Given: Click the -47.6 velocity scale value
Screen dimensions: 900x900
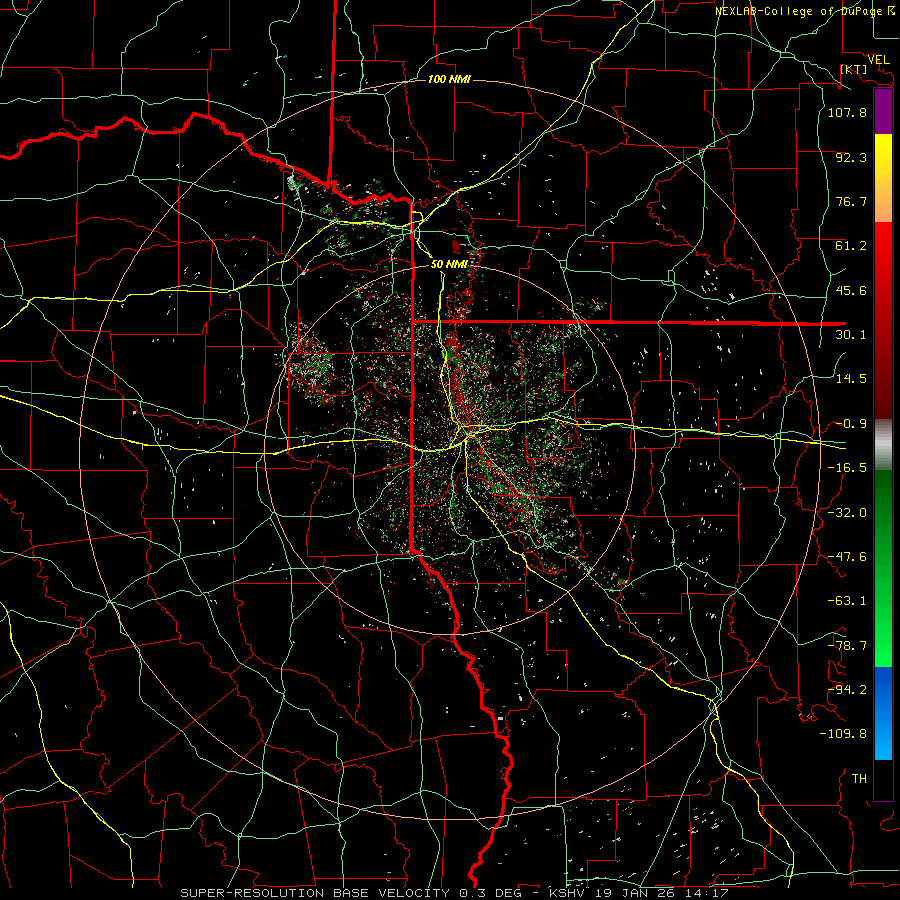Looking at the screenshot, I should (847, 557).
